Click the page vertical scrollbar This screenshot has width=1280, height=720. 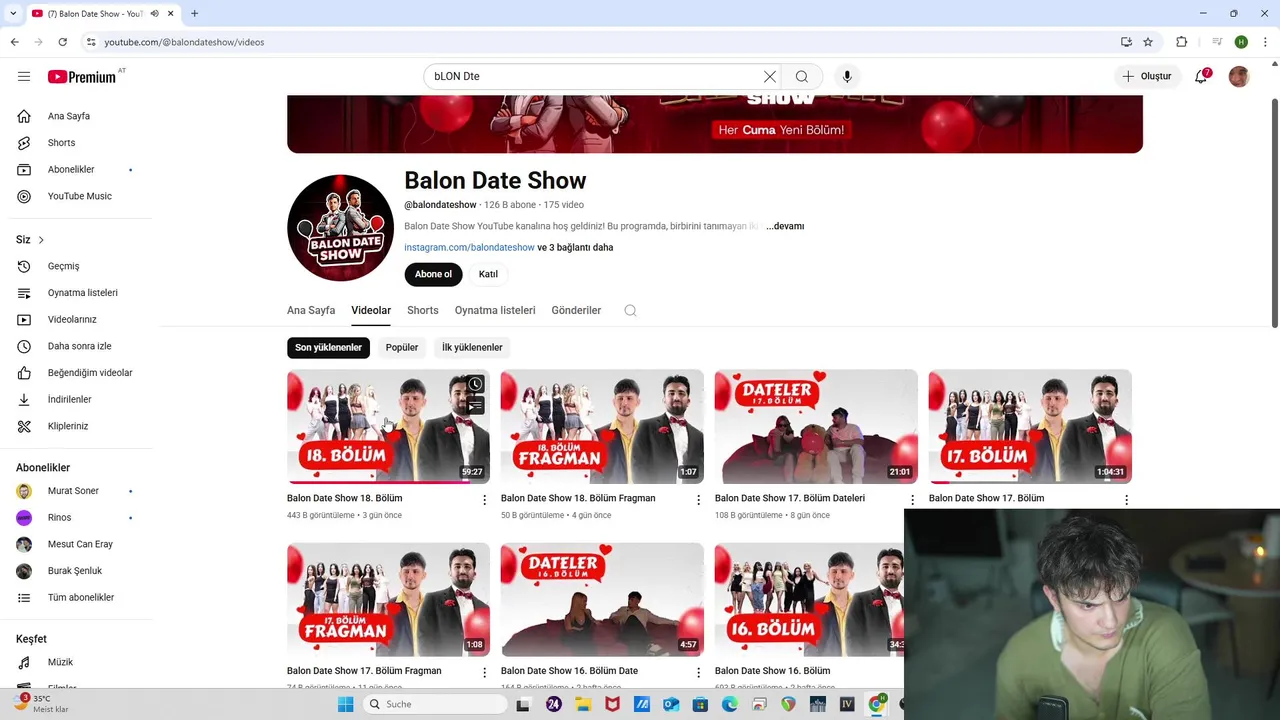[1274, 212]
